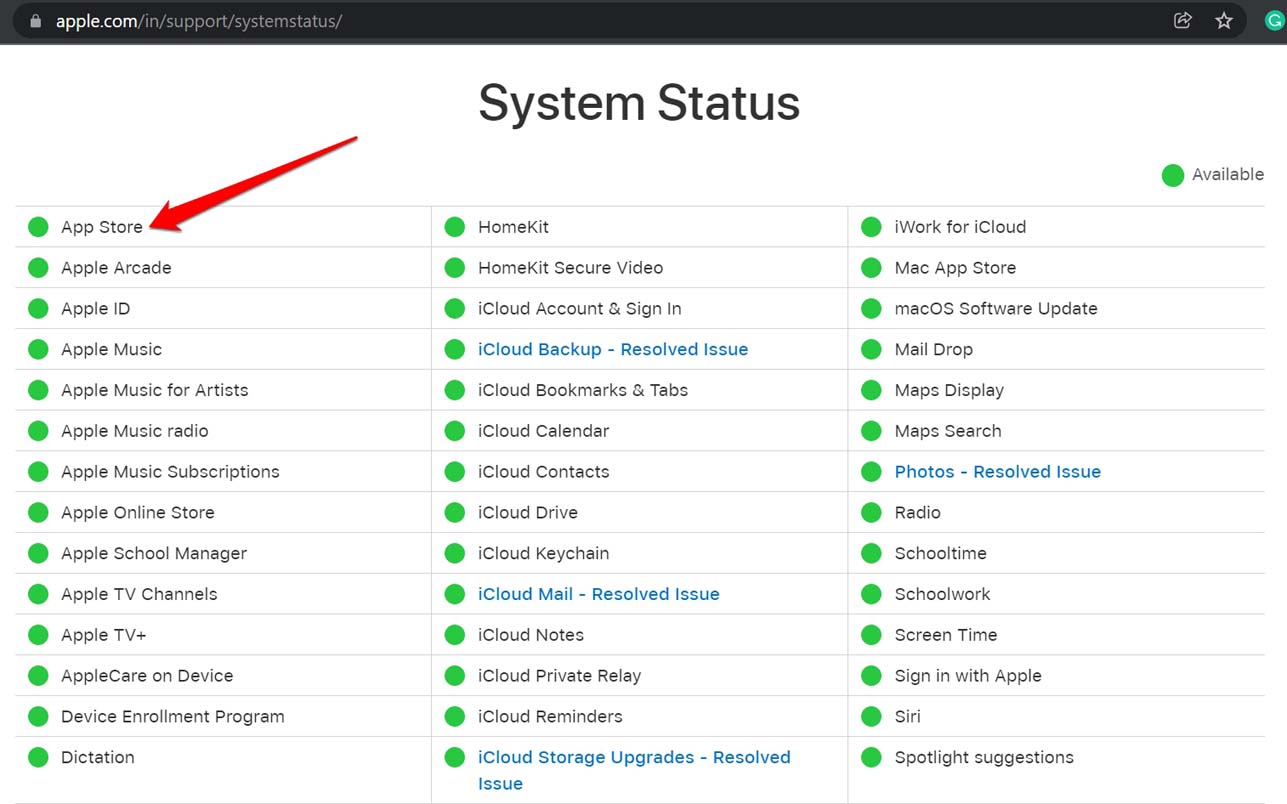The image size is (1287, 804).
Task: Click the green dot beside Device Enrollment Program
Action: [37, 716]
